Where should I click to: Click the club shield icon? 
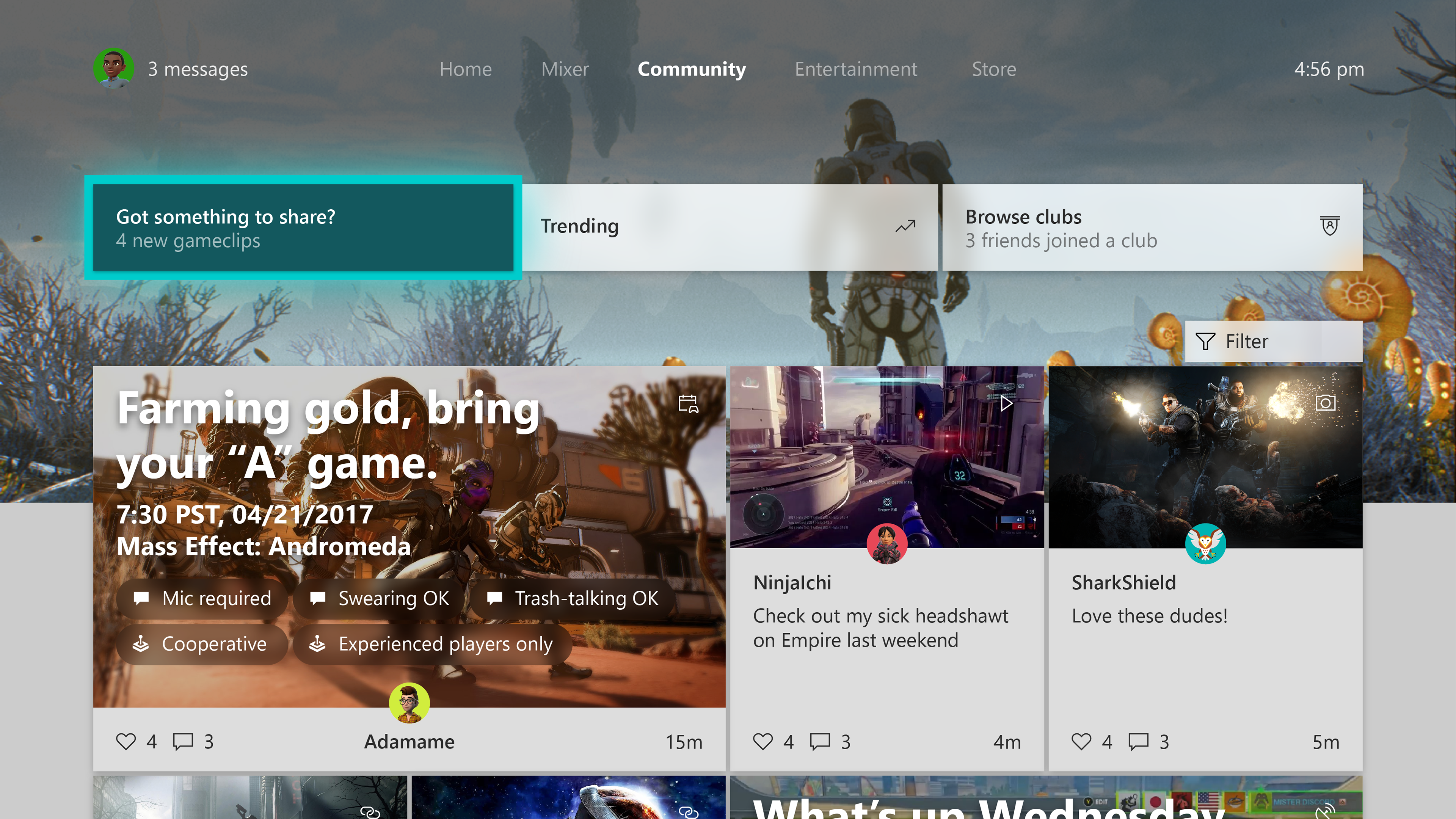1329,226
